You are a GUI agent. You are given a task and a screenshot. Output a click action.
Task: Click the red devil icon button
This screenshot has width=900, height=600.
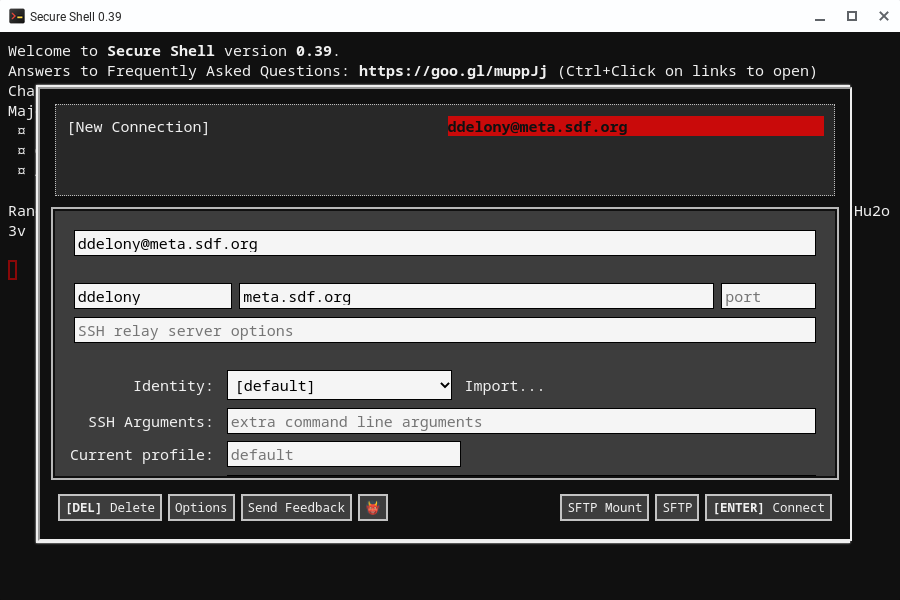[373, 508]
